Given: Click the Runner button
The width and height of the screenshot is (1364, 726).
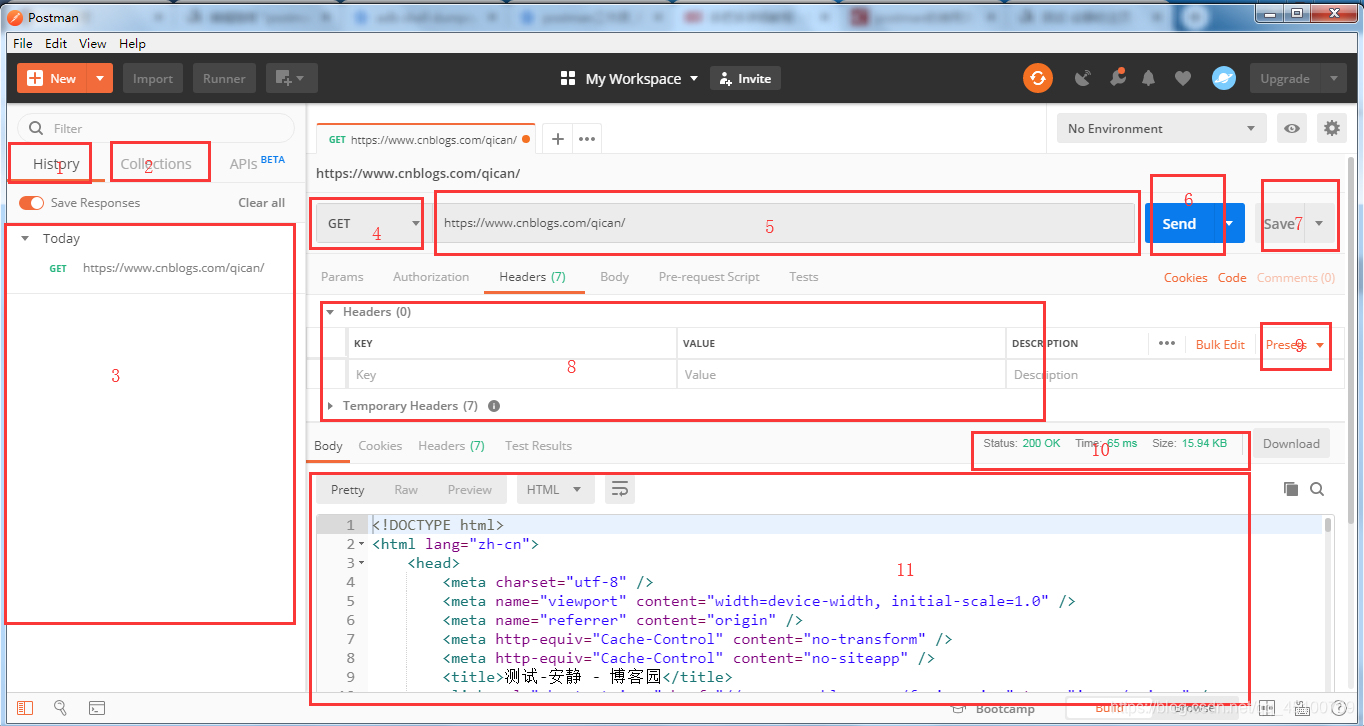Looking at the screenshot, I should (224, 78).
